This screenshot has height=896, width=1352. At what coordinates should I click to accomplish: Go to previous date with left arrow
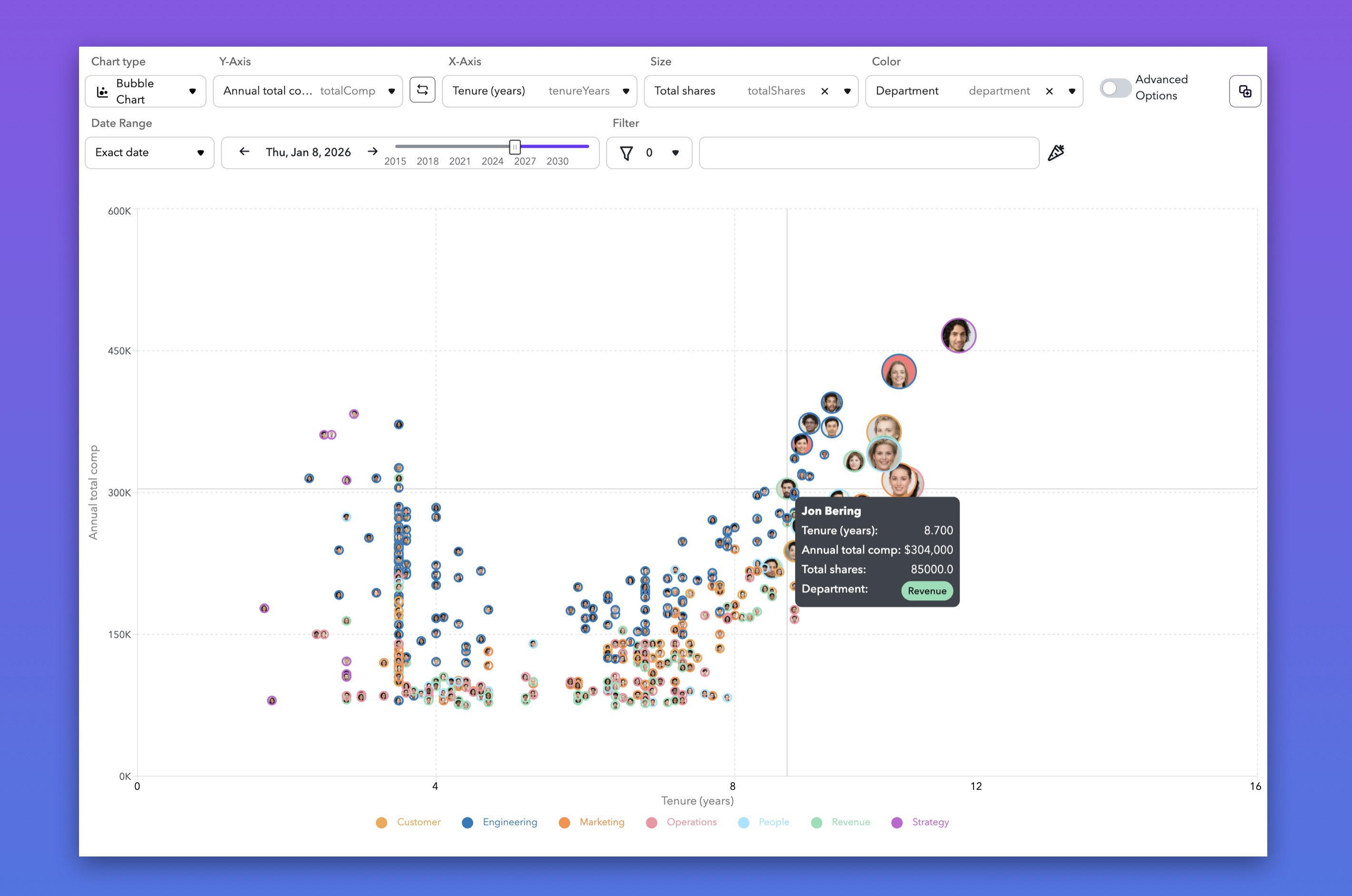pos(245,152)
